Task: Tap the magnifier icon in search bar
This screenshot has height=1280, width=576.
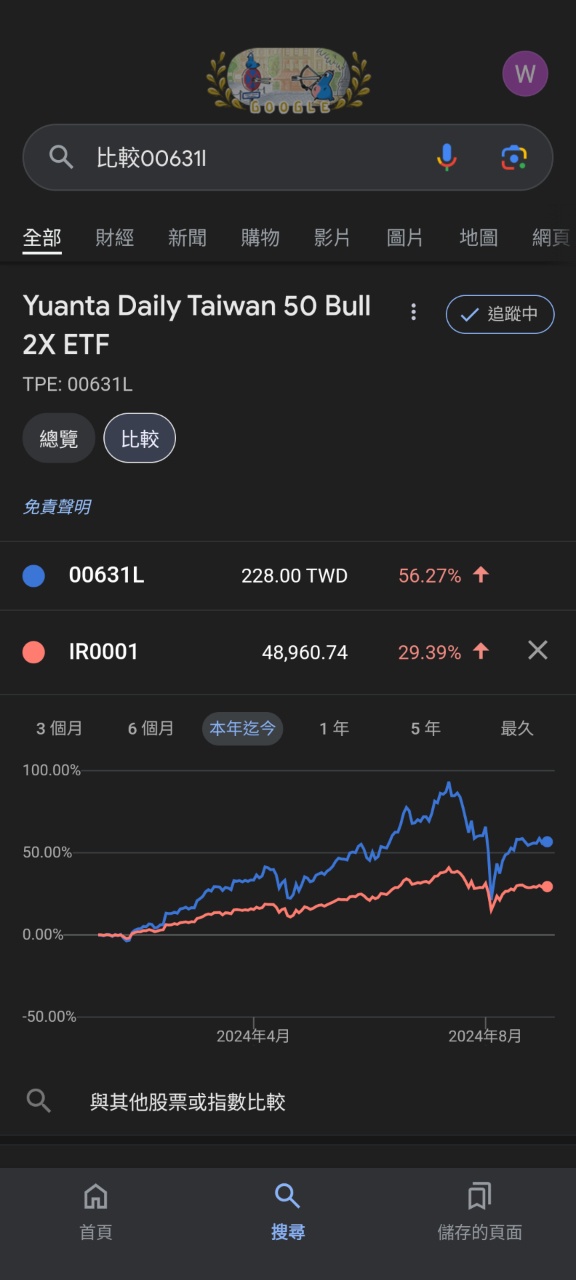Action: click(62, 157)
